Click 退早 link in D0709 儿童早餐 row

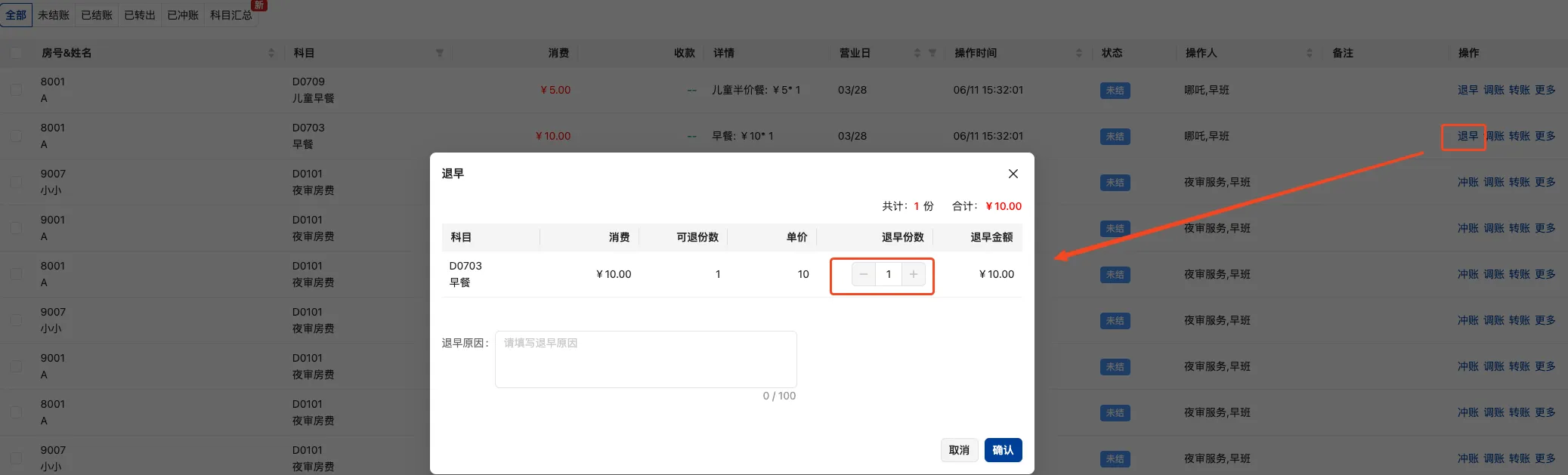(x=1468, y=90)
